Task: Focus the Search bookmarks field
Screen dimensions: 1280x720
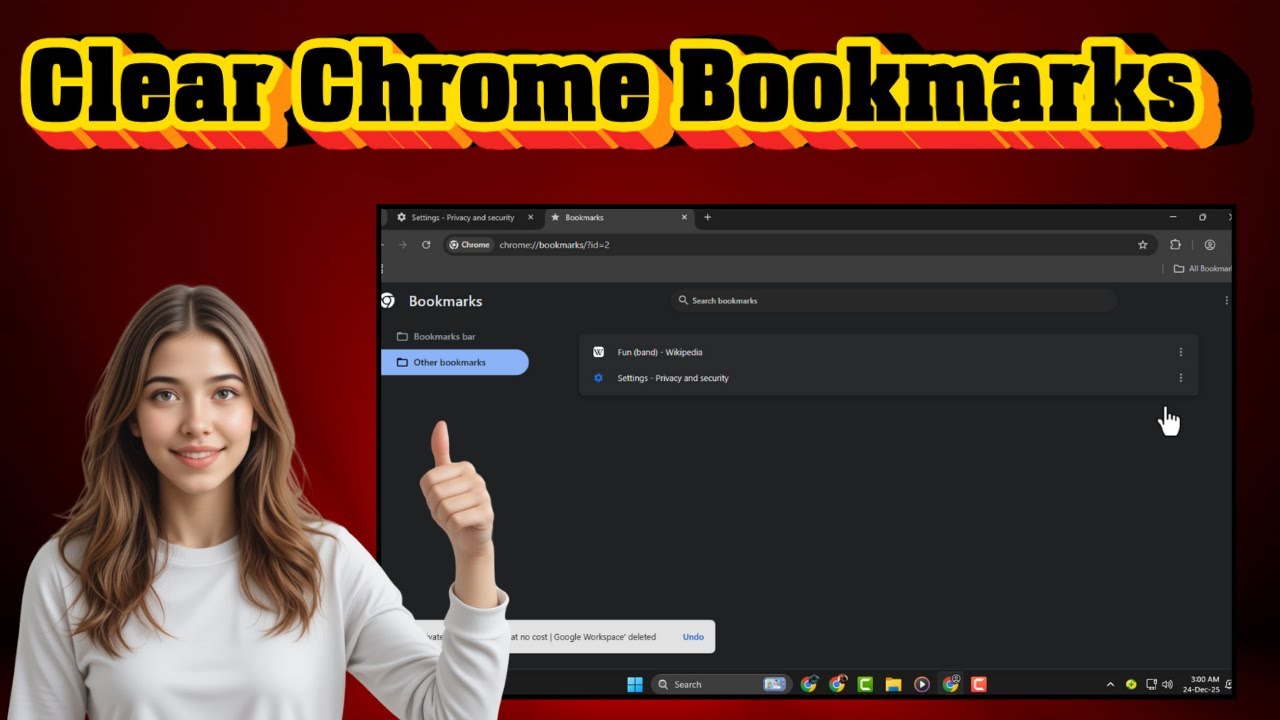Action: click(893, 300)
